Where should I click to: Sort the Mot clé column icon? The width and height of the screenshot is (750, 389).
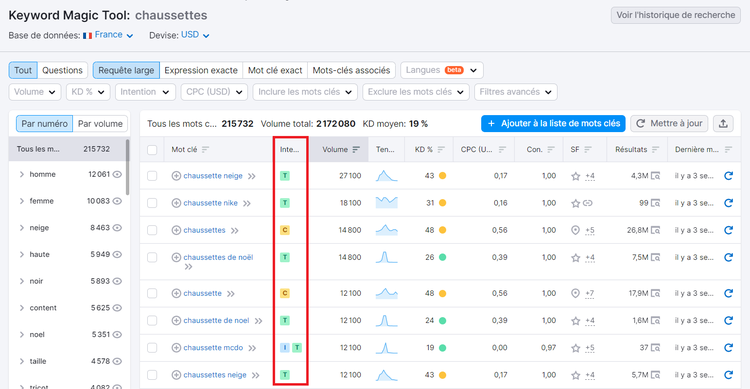click(x=205, y=149)
